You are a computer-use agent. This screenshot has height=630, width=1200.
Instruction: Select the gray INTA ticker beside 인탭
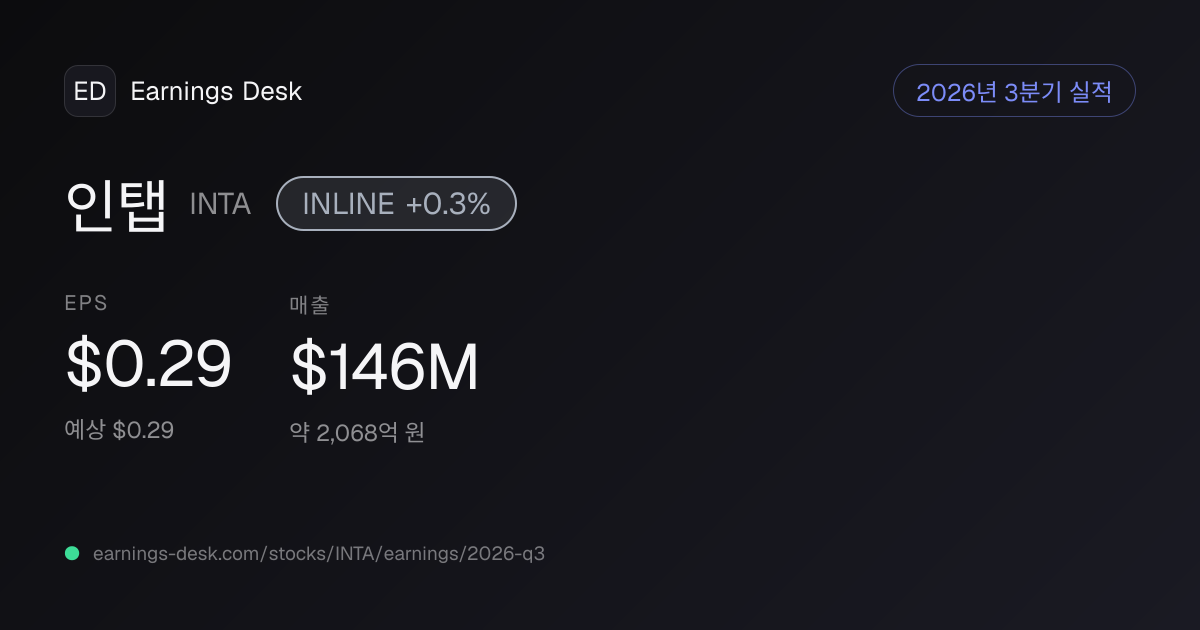[x=220, y=204]
